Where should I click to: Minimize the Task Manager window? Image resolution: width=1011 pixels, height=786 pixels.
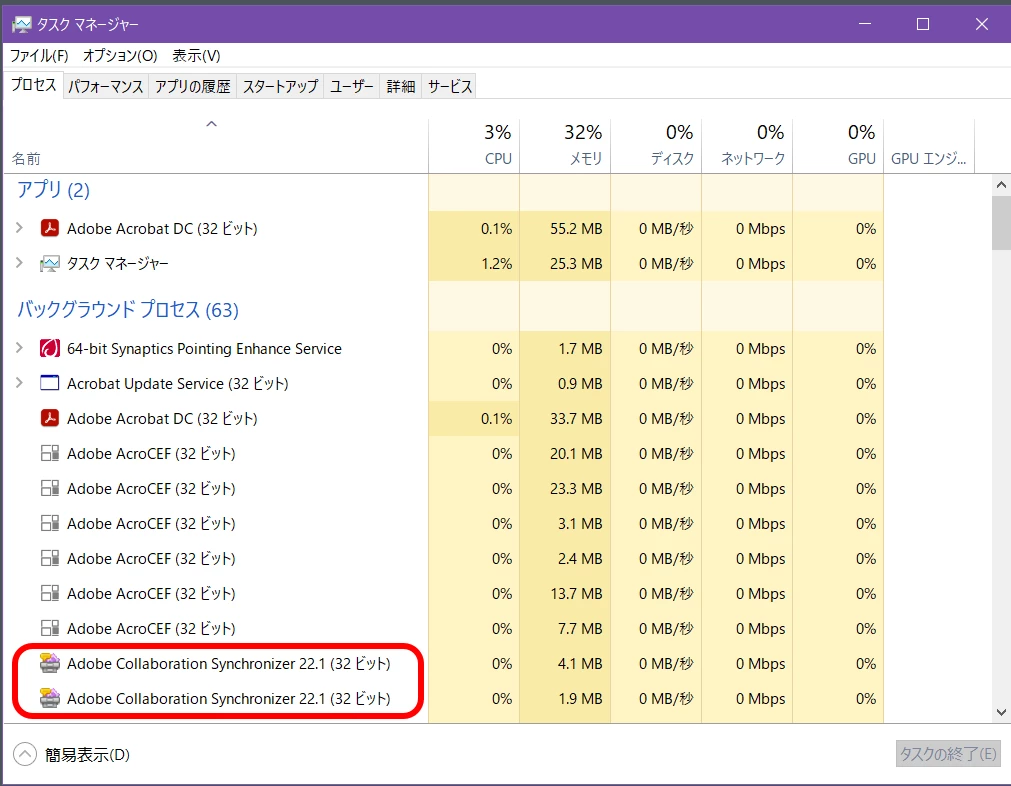coord(865,24)
